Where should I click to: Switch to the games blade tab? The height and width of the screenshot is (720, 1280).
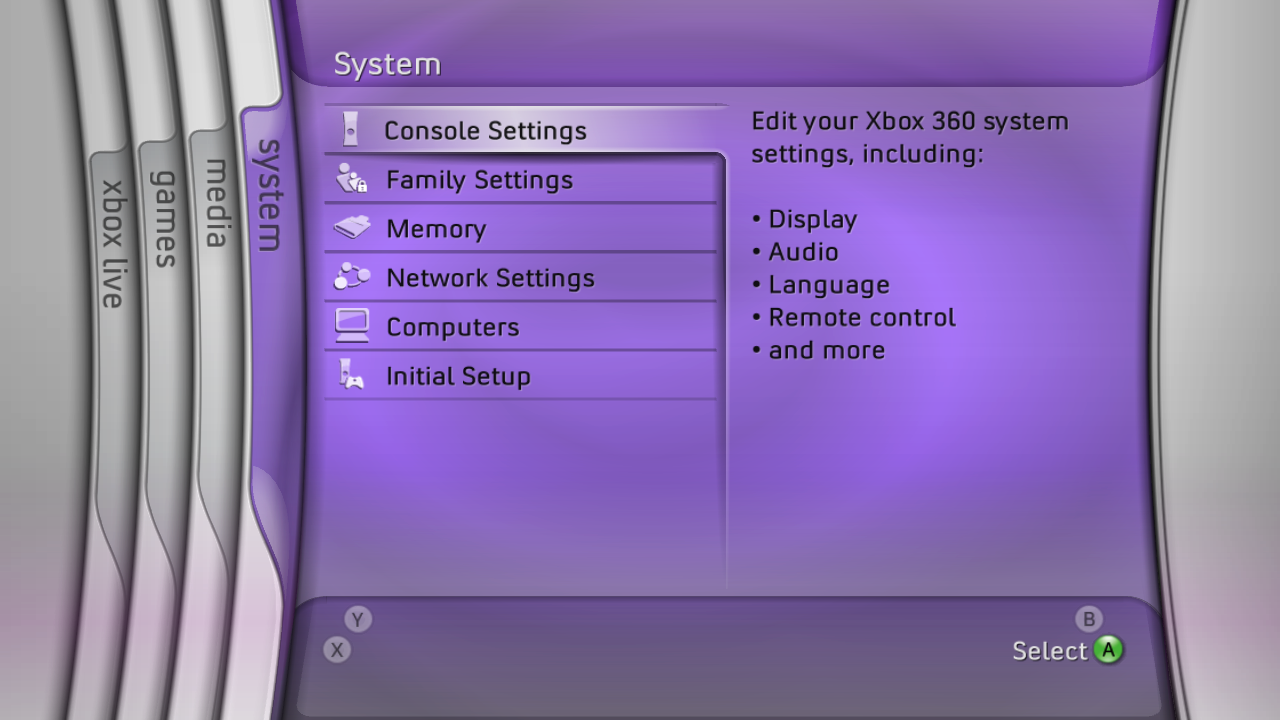point(164,219)
